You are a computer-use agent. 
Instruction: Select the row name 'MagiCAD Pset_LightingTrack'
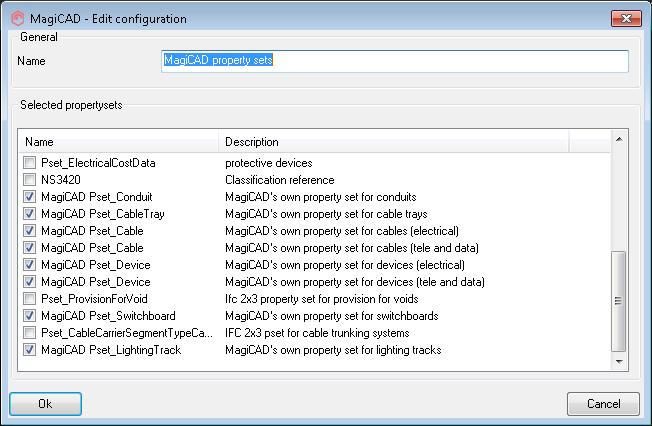tap(111, 351)
